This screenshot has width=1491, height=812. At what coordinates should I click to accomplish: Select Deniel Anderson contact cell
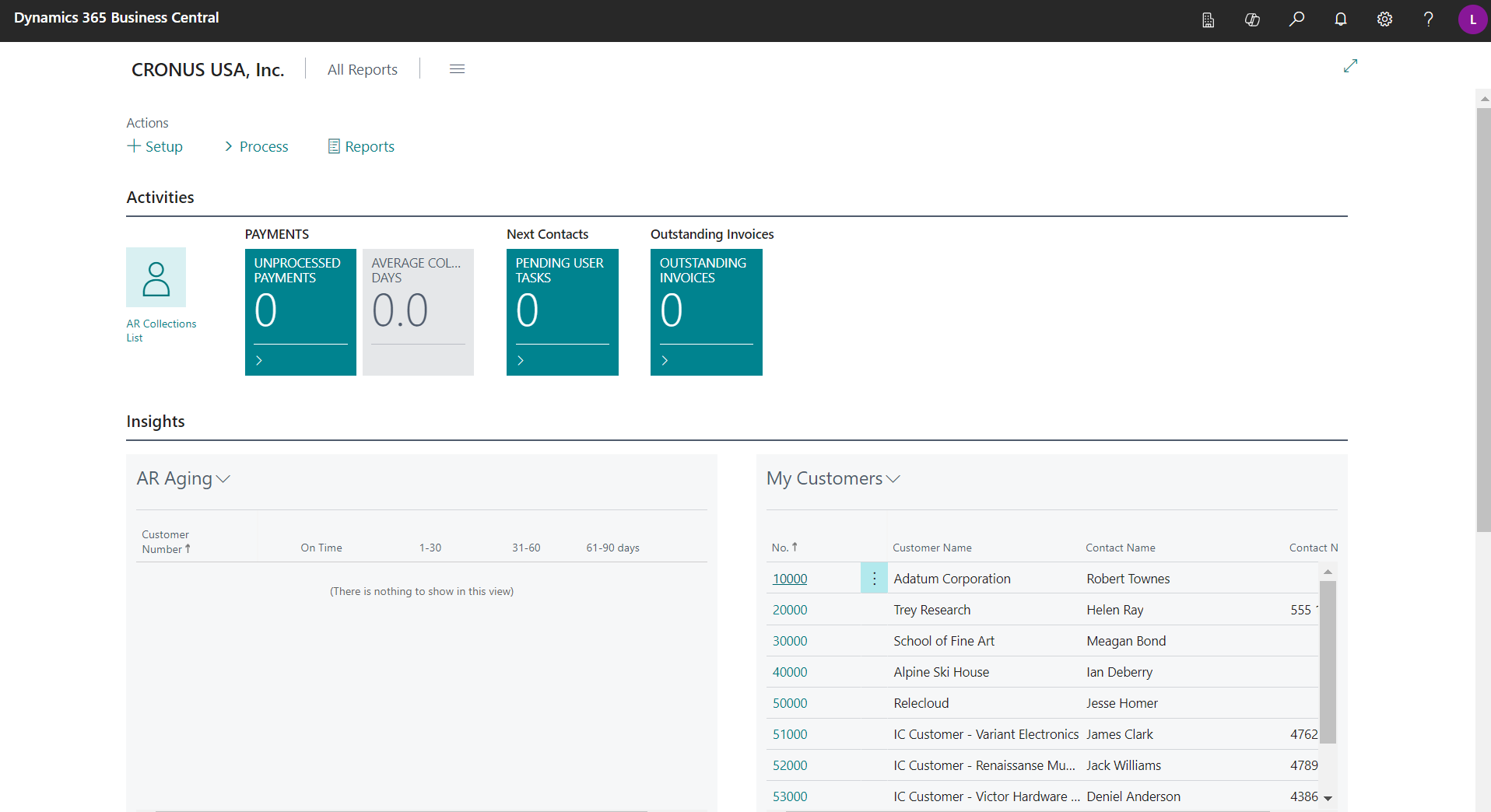coord(1133,796)
